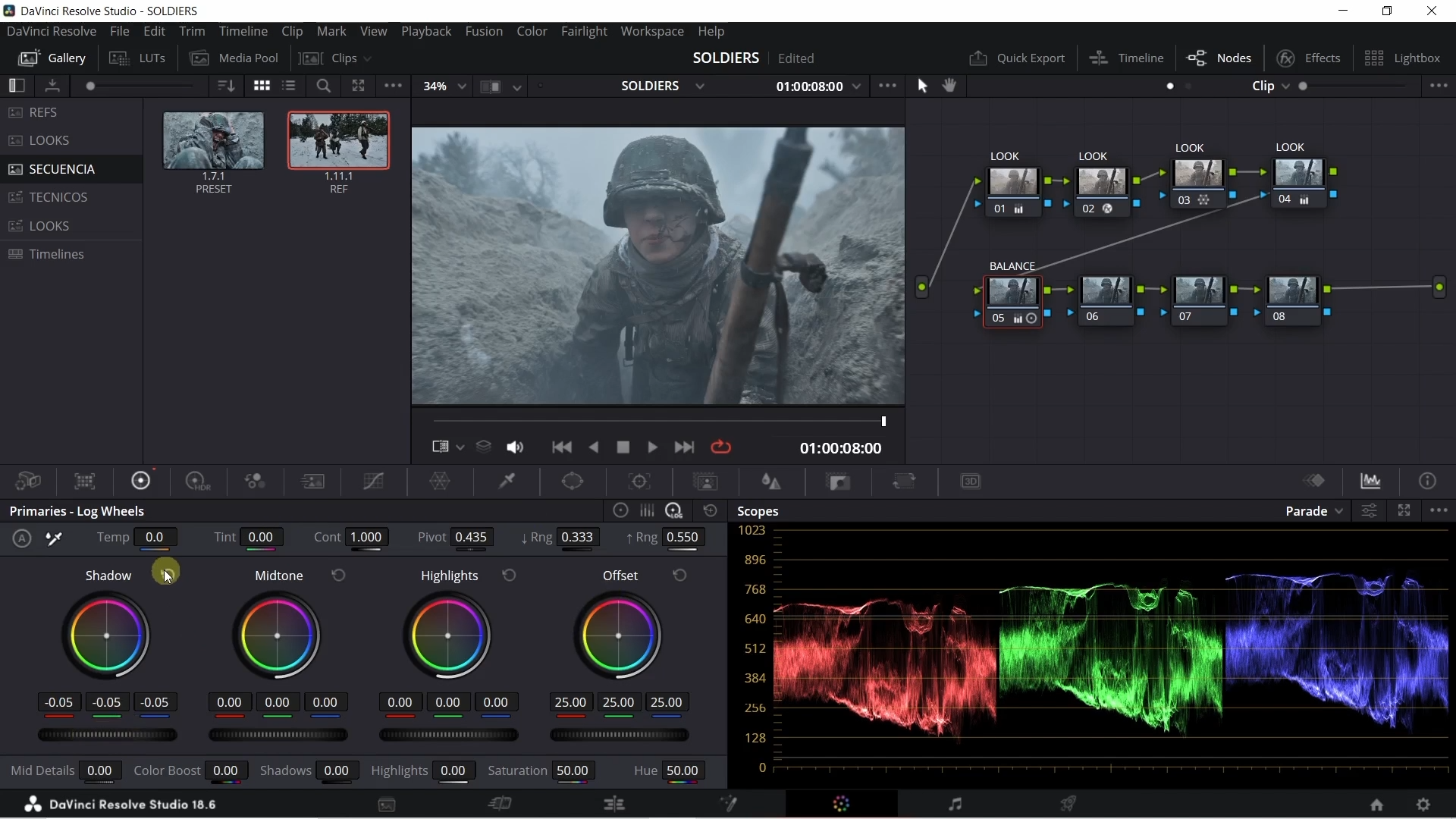1456x819 pixels.
Task: Open the Workspace menu
Action: tap(652, 31)
